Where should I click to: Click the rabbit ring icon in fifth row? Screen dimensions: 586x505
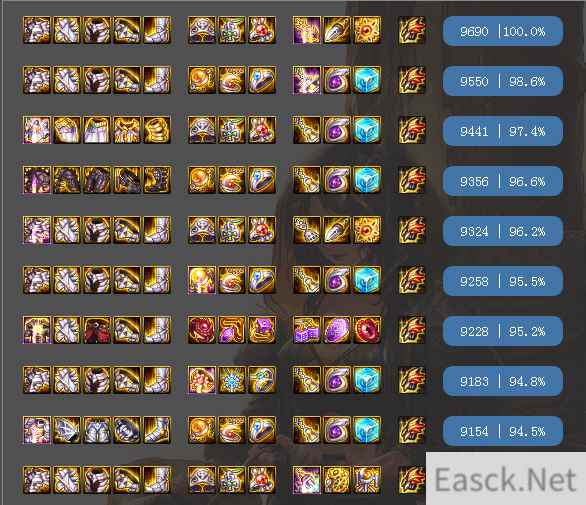coord(262,231)
